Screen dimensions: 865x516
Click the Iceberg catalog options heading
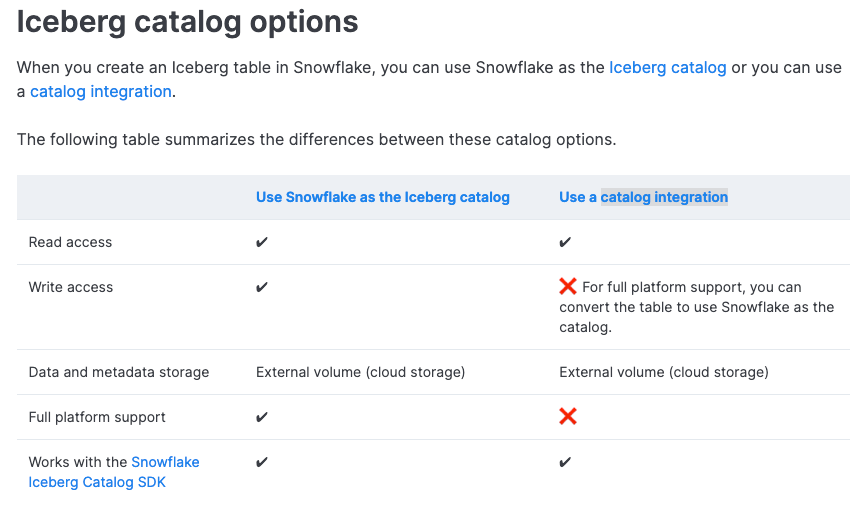coord(188,22)
